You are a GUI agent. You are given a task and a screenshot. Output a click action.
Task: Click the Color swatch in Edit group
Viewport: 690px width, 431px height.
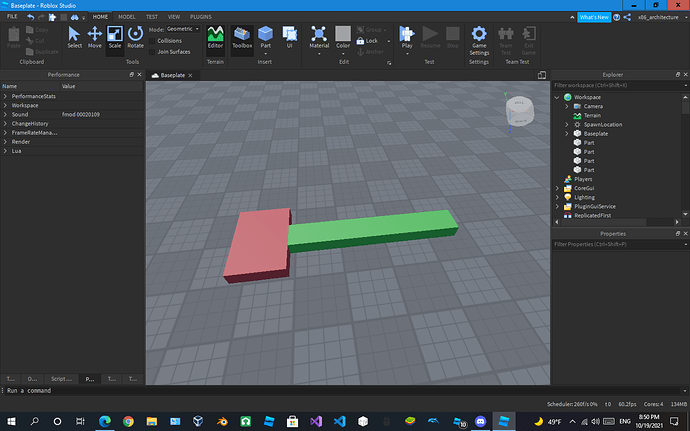tap(343, 34)
